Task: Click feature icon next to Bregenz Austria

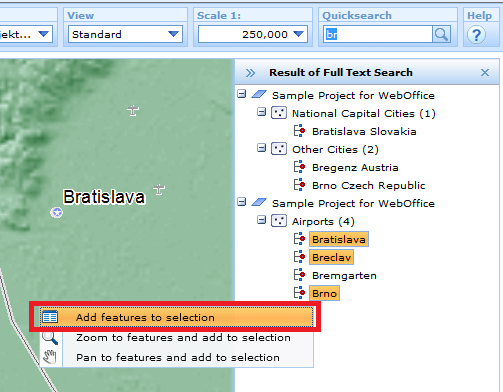Action: pos(299,167)
